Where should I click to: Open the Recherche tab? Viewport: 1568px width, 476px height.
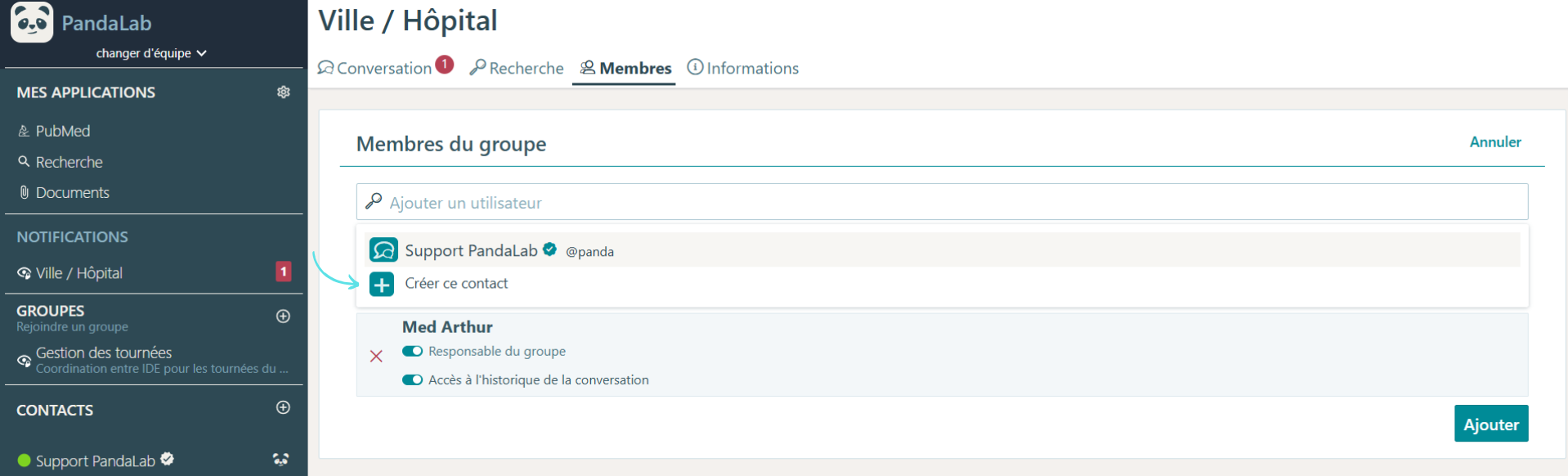point(517,68)
